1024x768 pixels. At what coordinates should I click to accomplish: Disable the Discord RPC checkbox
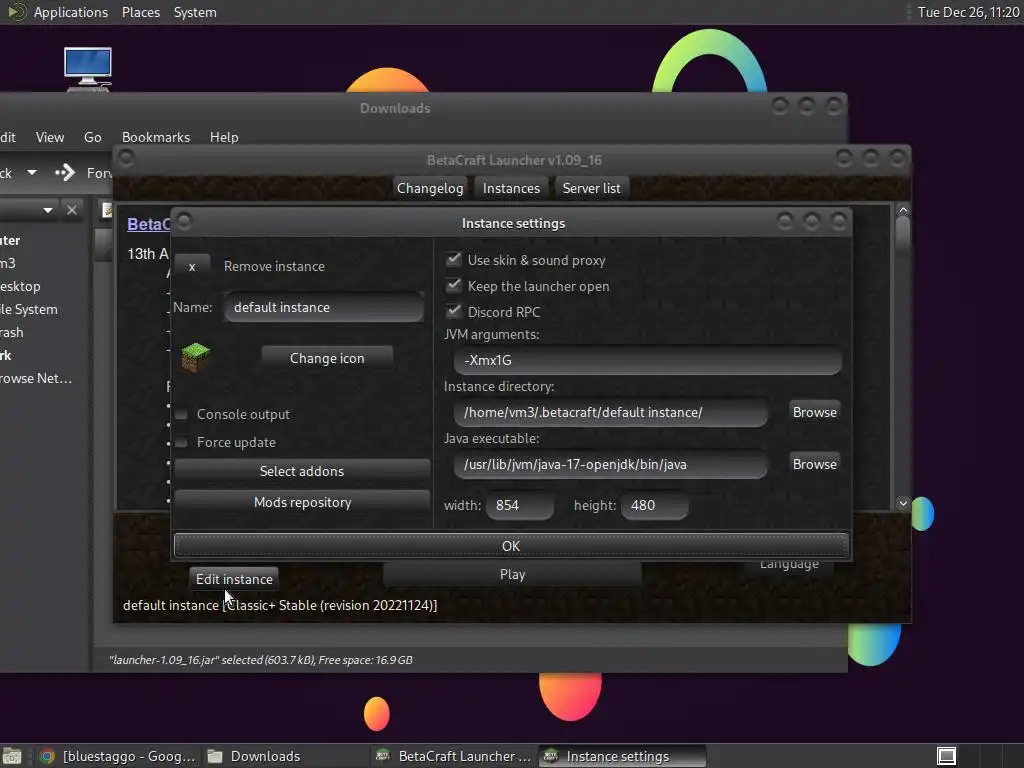point(453,311)
